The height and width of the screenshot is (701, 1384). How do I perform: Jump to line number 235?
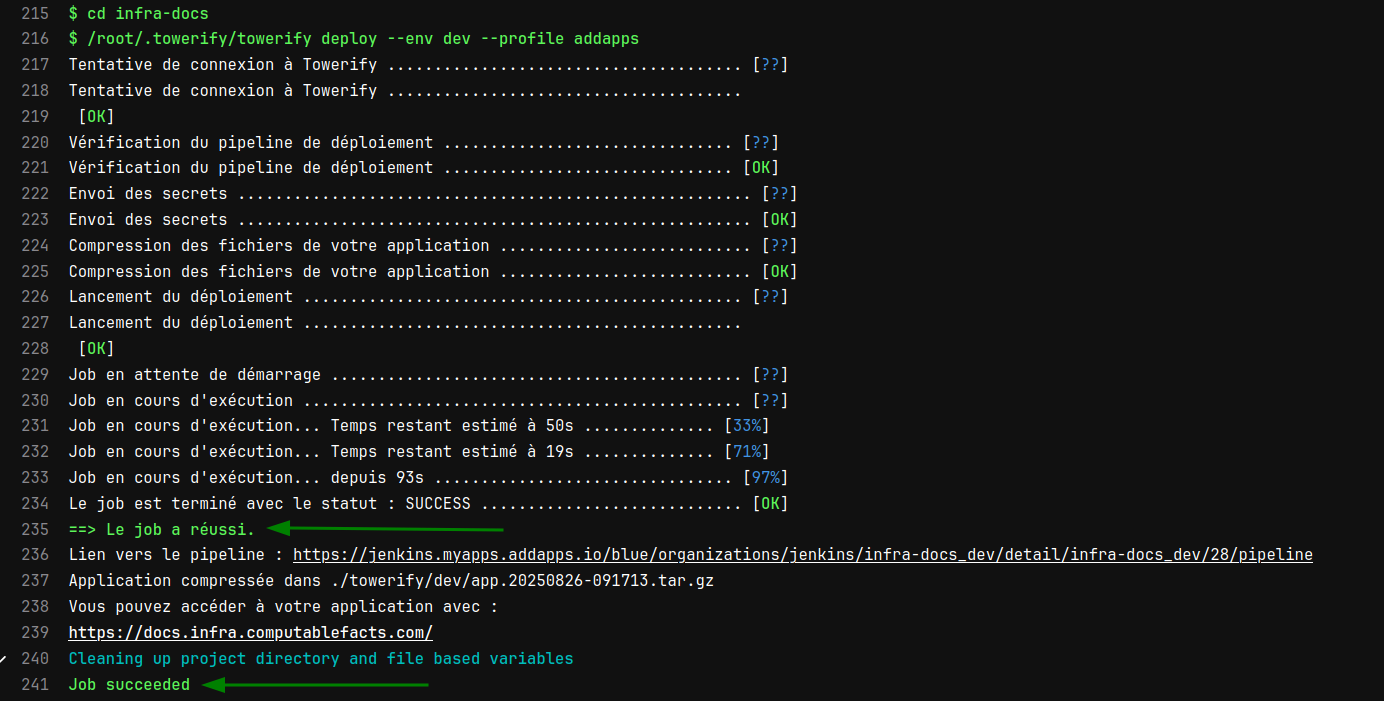click(35, 529)
